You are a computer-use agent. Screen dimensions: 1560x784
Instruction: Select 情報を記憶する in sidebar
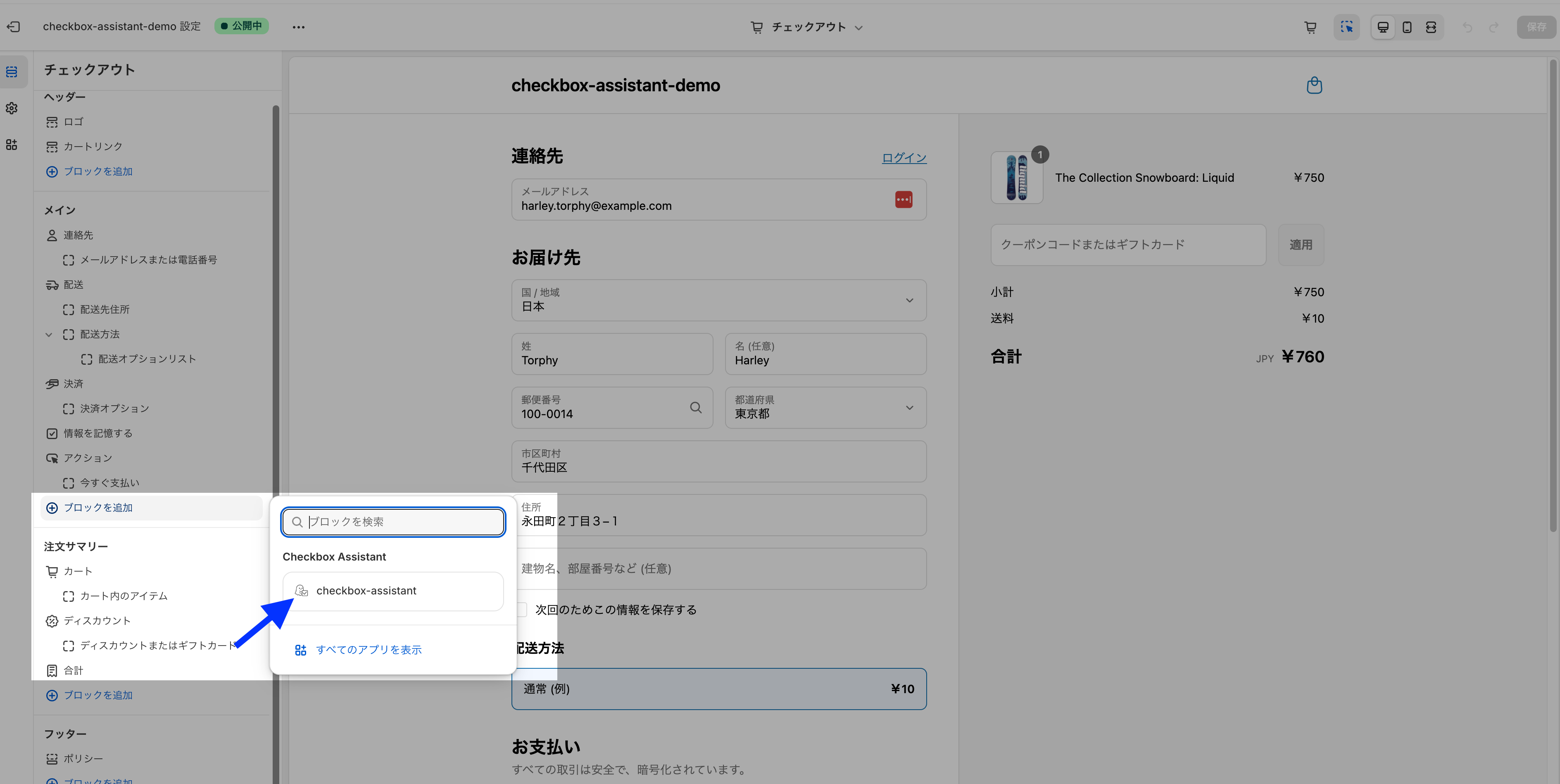click(x=97, y=433)
